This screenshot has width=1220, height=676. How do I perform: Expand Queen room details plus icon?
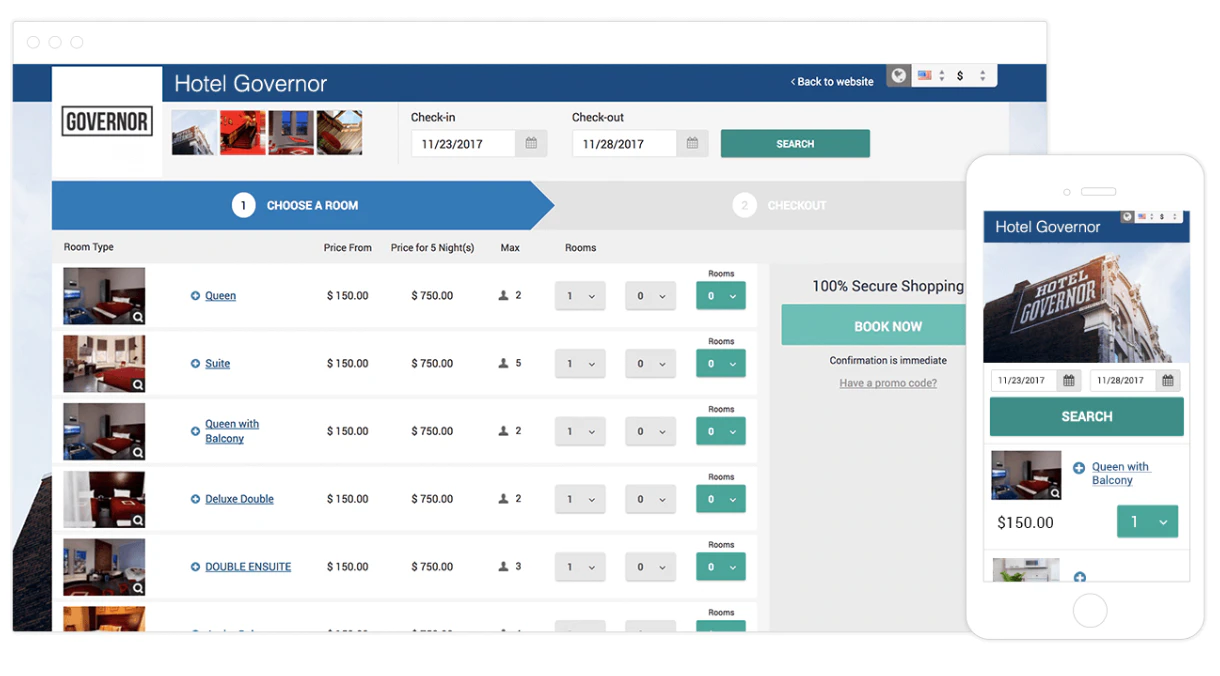195,296
